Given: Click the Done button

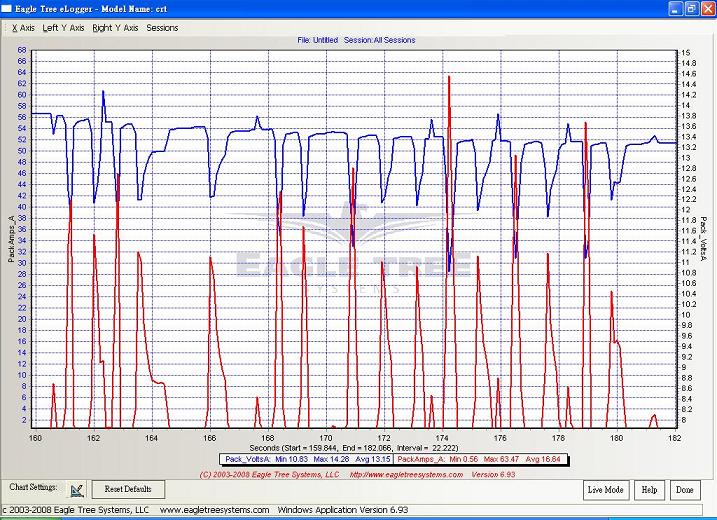Looking at the screenshot, I should [685, 489].
